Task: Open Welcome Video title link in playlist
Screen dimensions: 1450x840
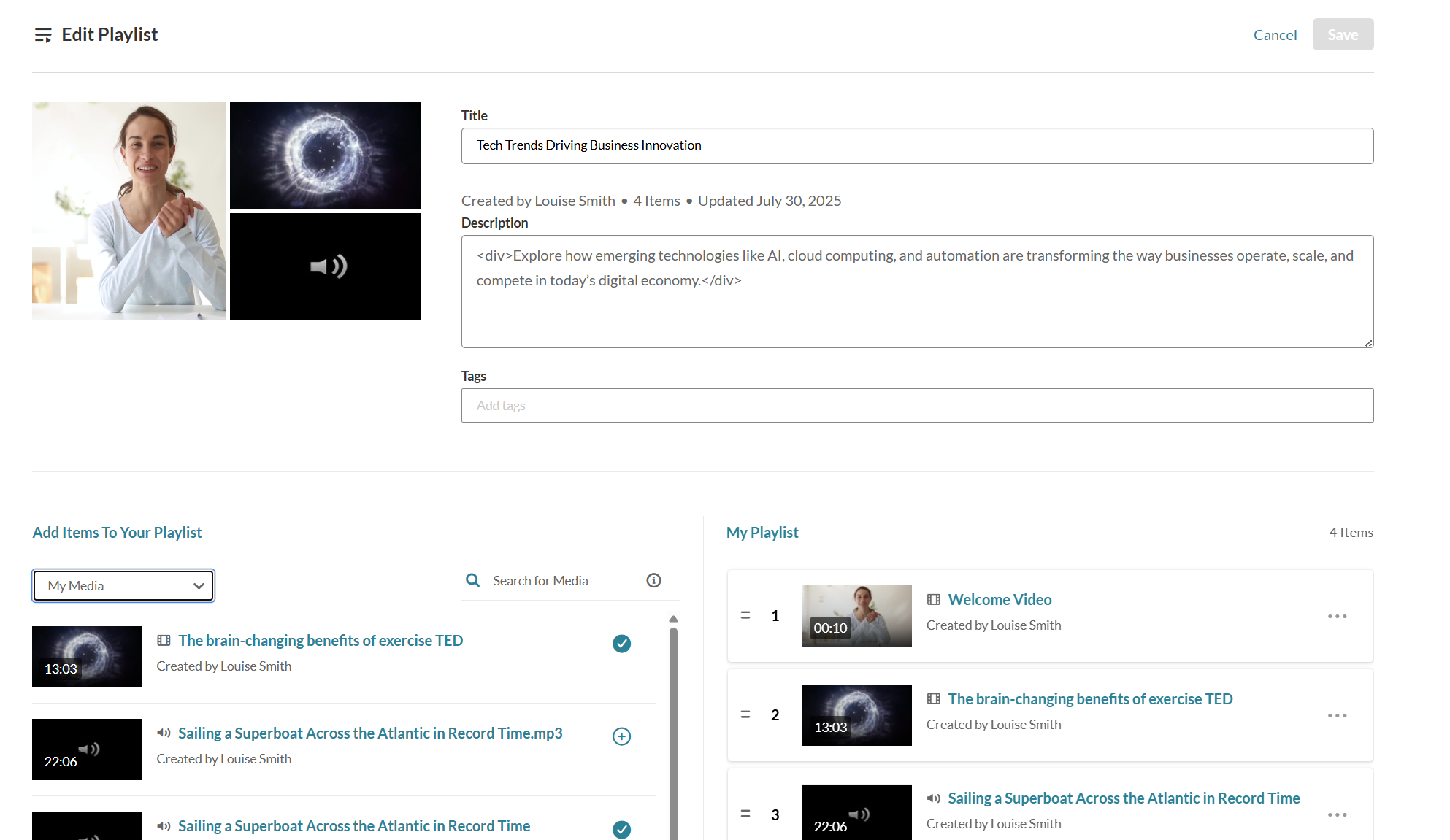Action: coord(1000,600)
